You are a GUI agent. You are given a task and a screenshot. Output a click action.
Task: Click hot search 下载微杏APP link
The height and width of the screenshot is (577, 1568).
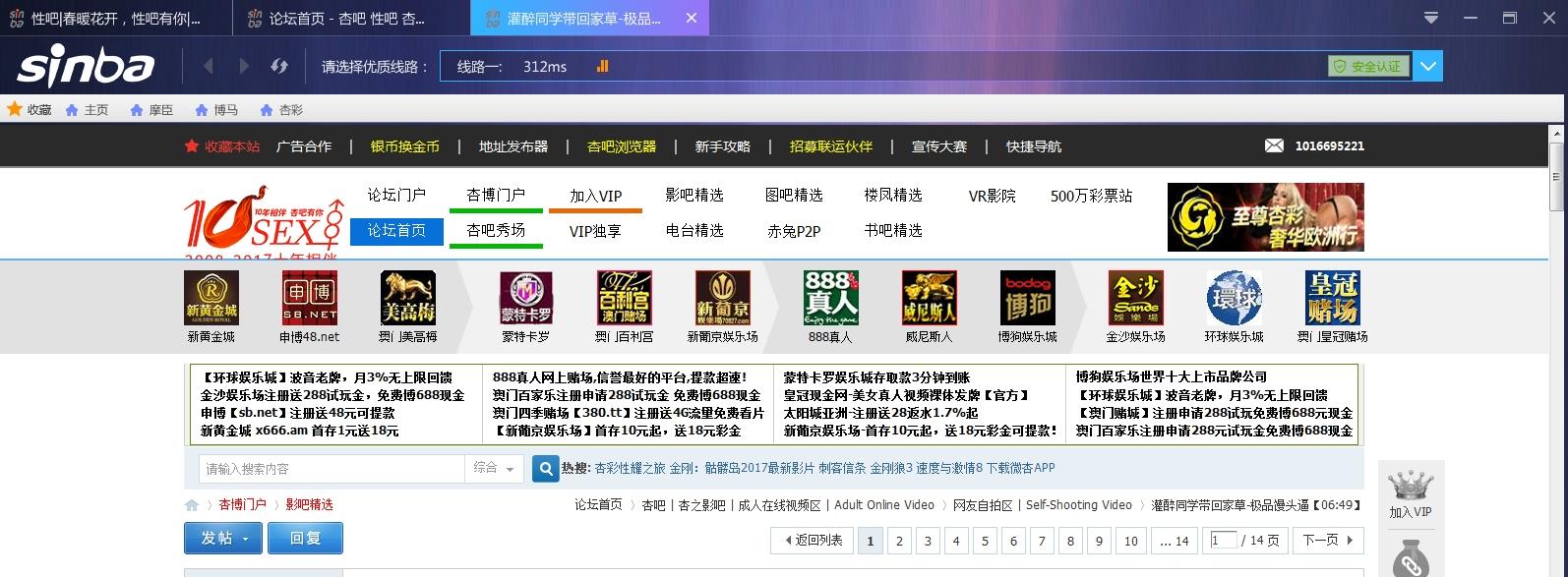point(1020,468)
